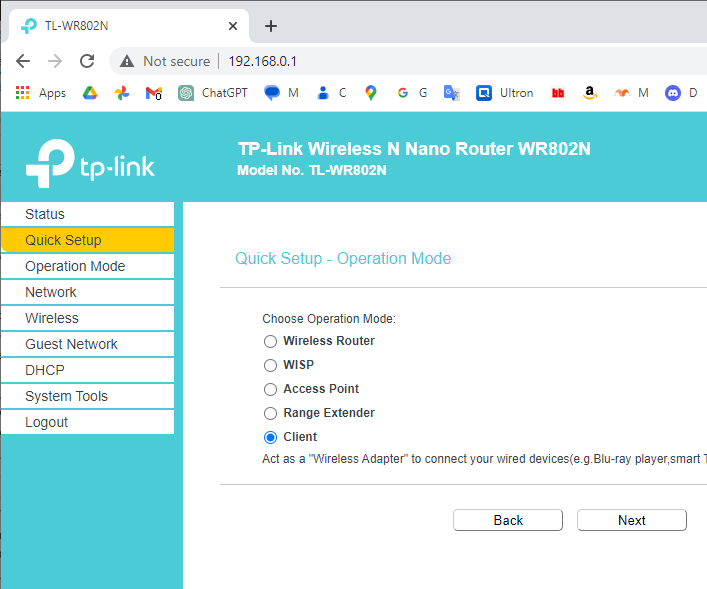Open the ChatGPT bookmark
Image resolution: width=707 pixels, height=589 pixels.
coord(212,93)
